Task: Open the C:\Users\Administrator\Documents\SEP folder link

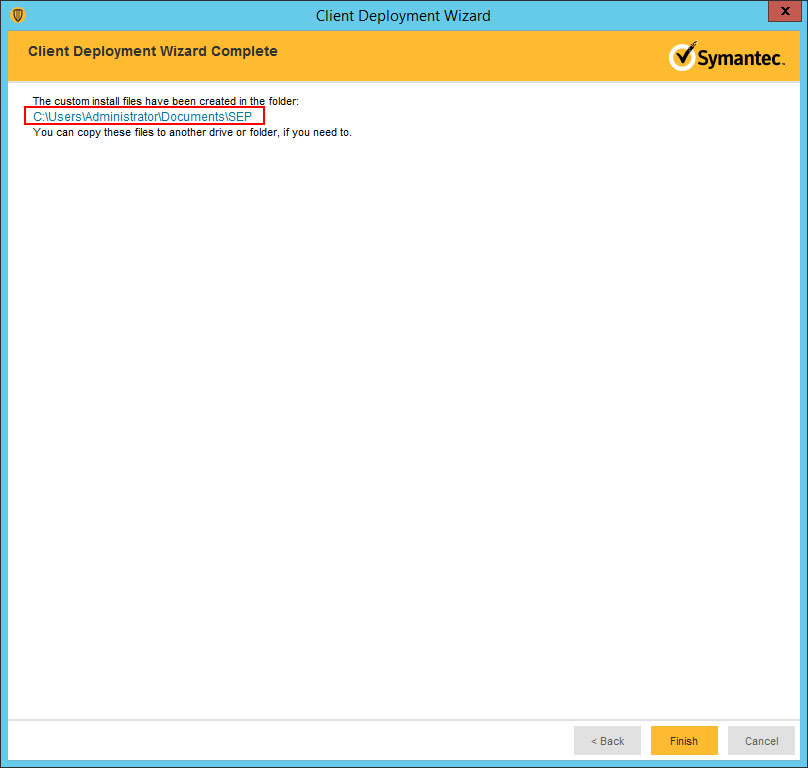Action: (142, 116)
